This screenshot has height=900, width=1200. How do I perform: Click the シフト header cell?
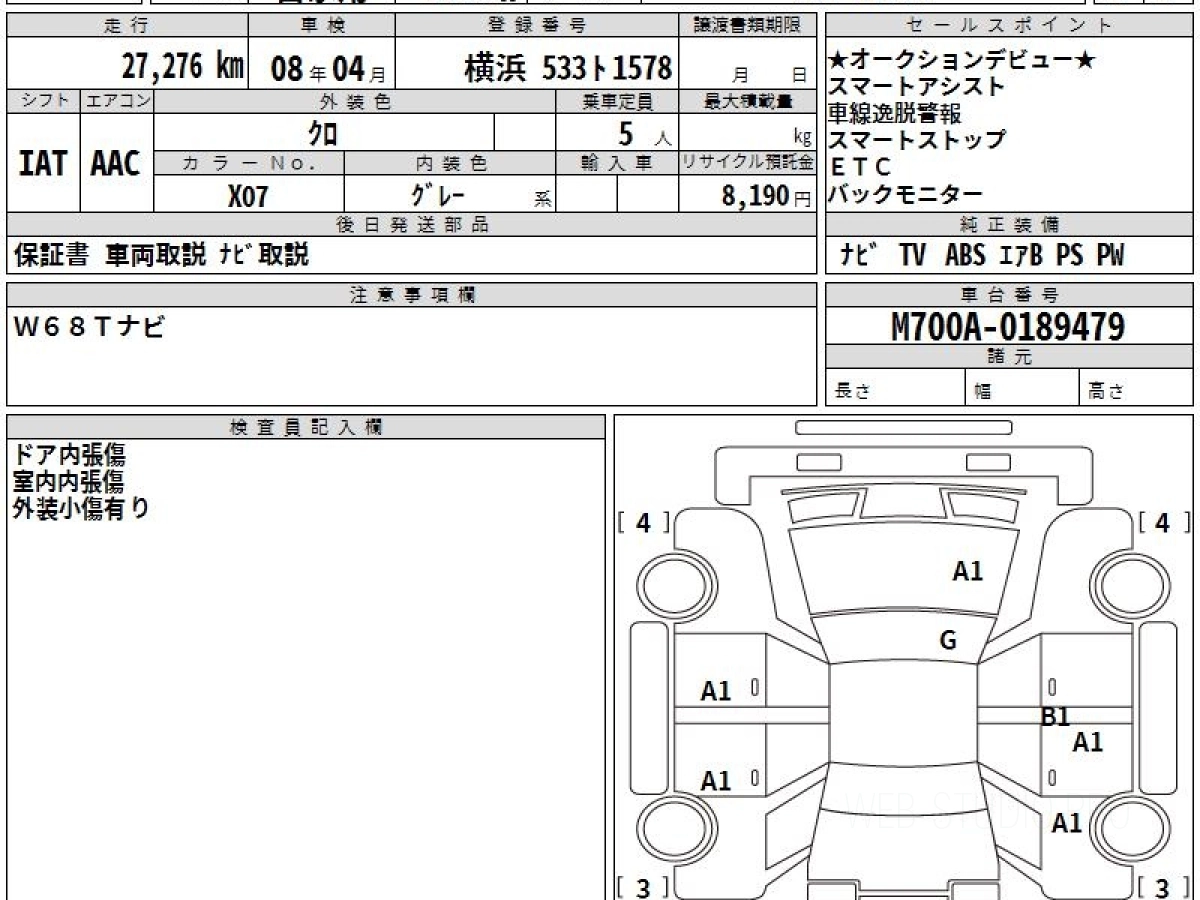(x=43, y=101)
